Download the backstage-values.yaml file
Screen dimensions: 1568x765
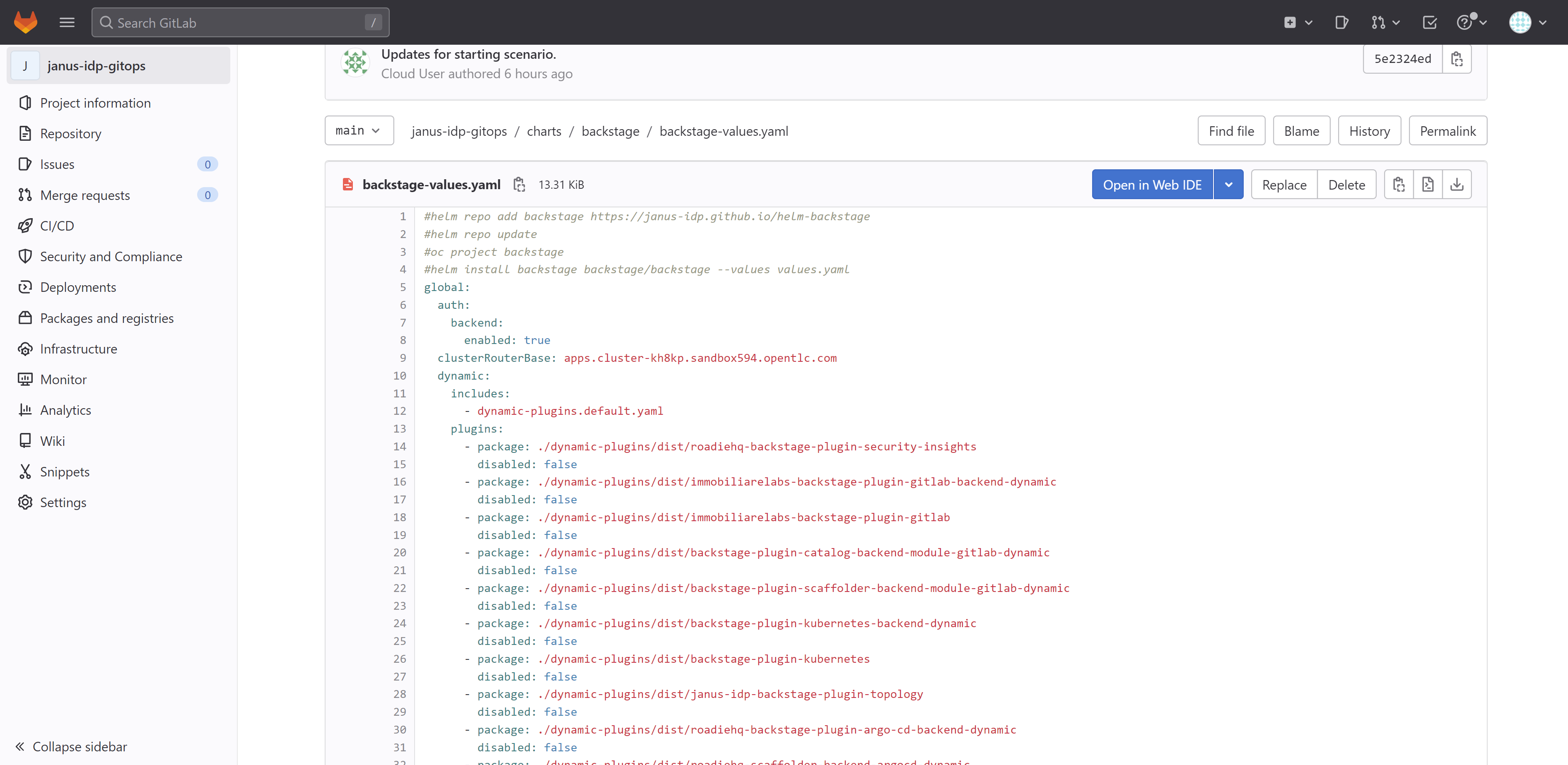click(1457, 184)
